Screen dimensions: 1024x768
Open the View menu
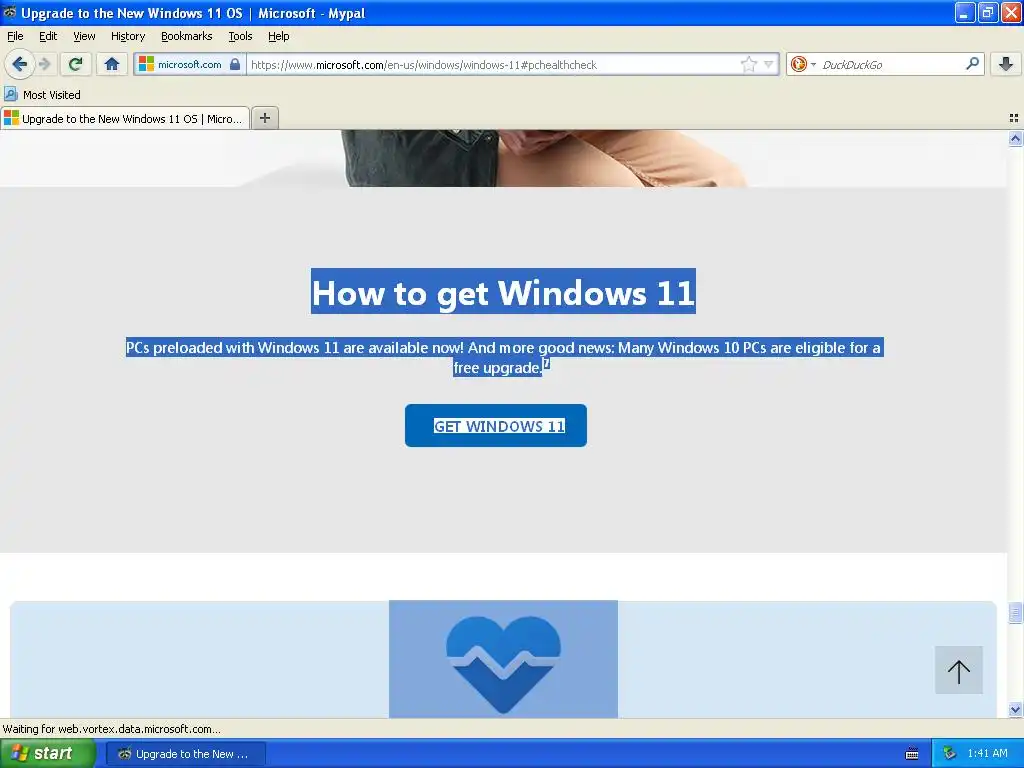tap(84, 36)
